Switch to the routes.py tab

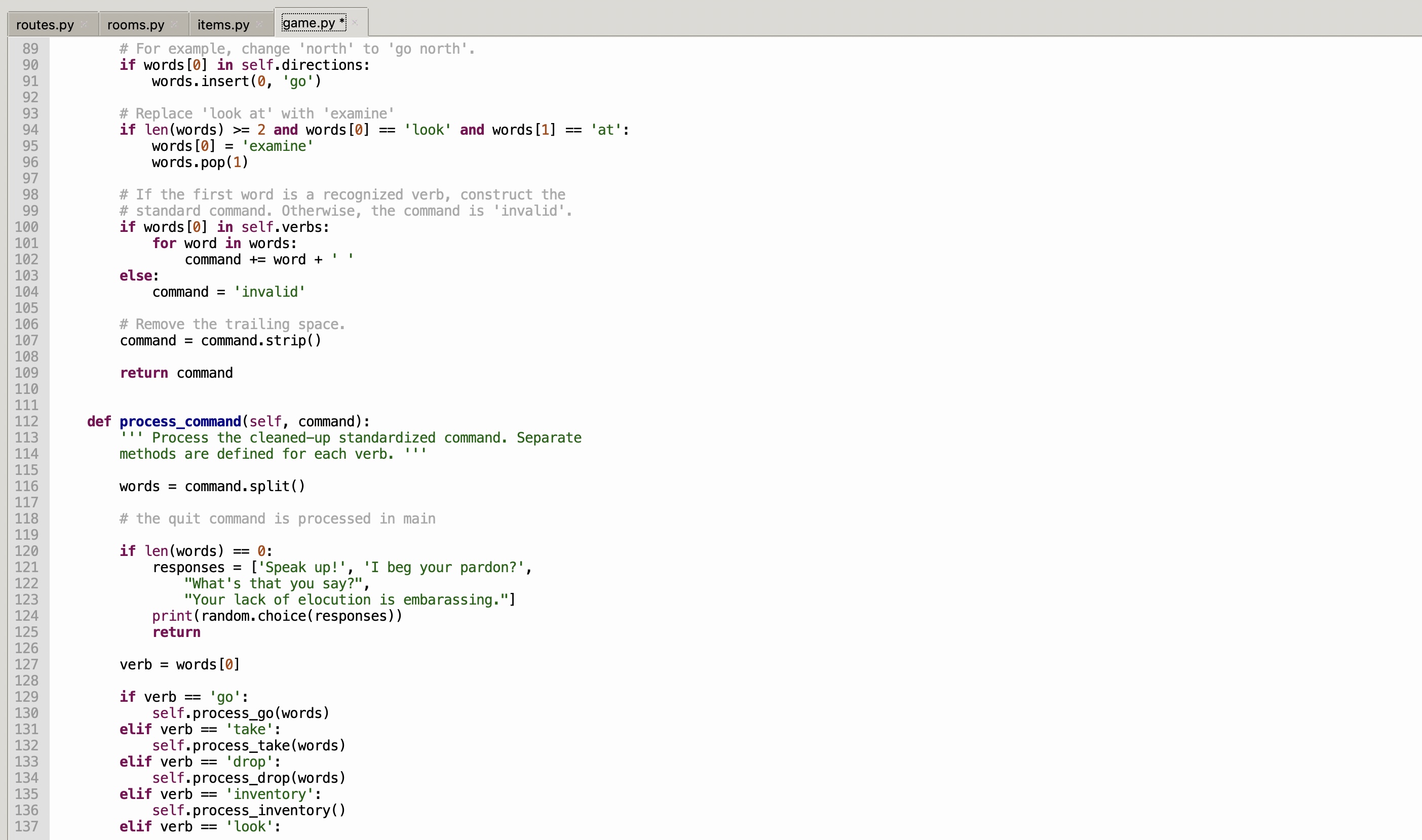pyautogui.click(x=45, y=24)
